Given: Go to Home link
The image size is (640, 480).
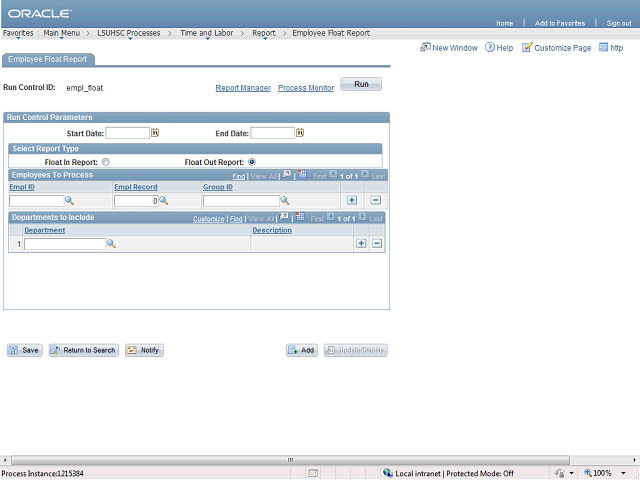Looking at the screenshot, I should 504,23.
